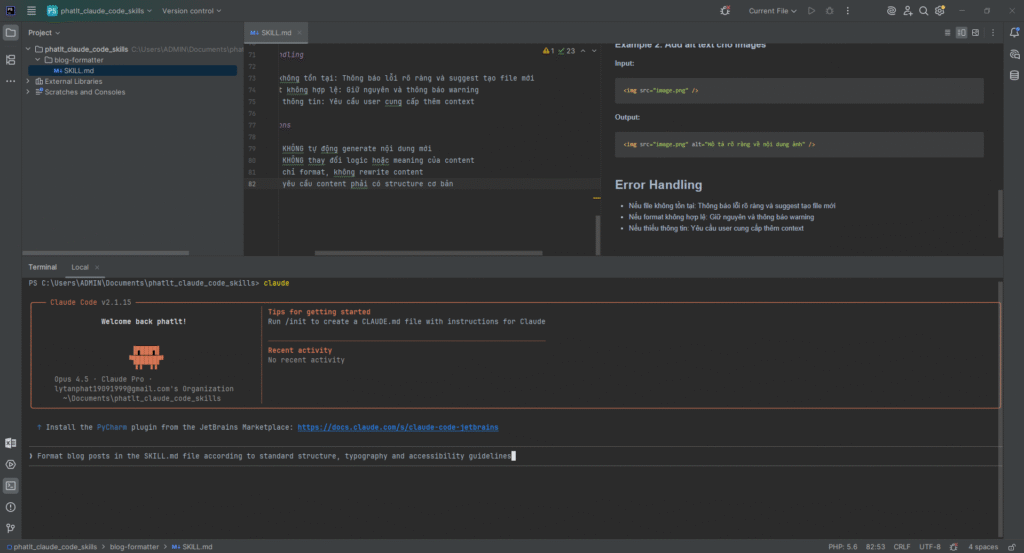Toggle the Terminal tool window button
Viewport: 1024px width, 553px height.
(x=11, y=485)
